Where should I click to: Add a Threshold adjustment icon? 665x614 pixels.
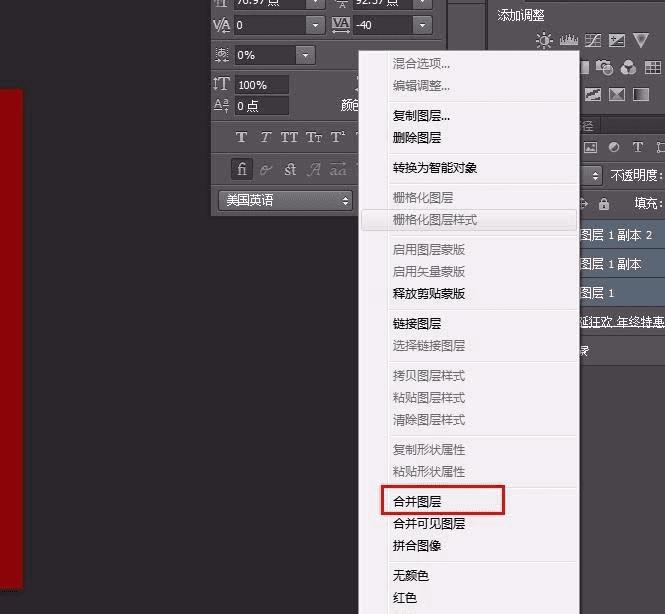[617, 94]
